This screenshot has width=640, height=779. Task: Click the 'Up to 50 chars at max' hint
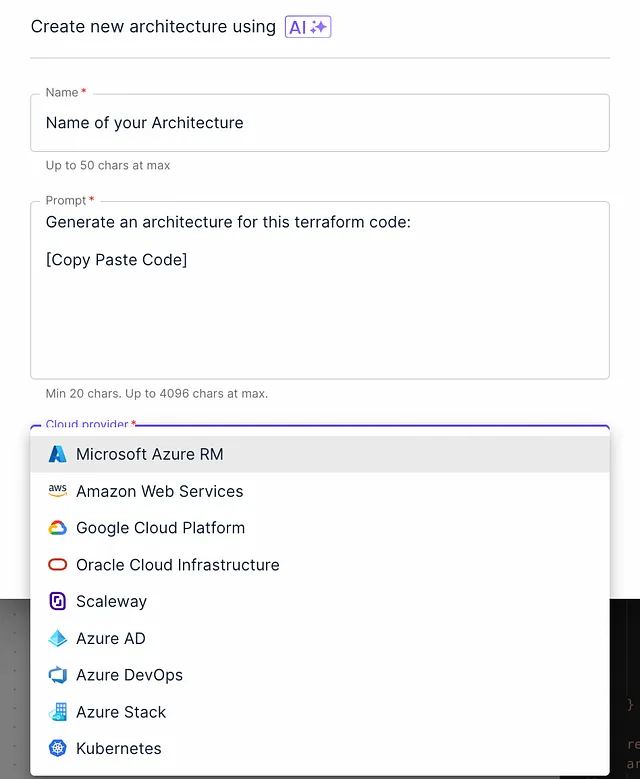coord(108,165)
